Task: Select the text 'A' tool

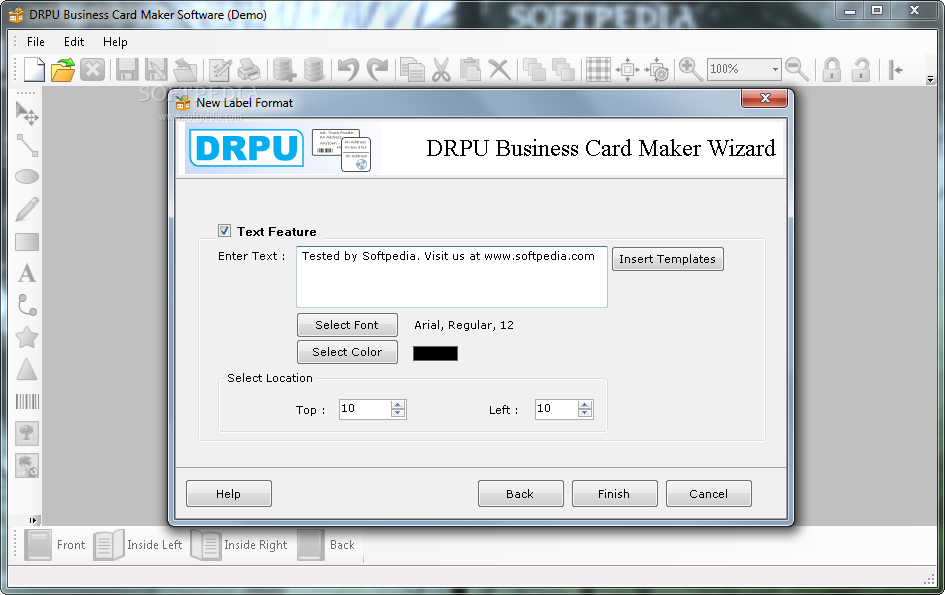Action: click(27, 273)
